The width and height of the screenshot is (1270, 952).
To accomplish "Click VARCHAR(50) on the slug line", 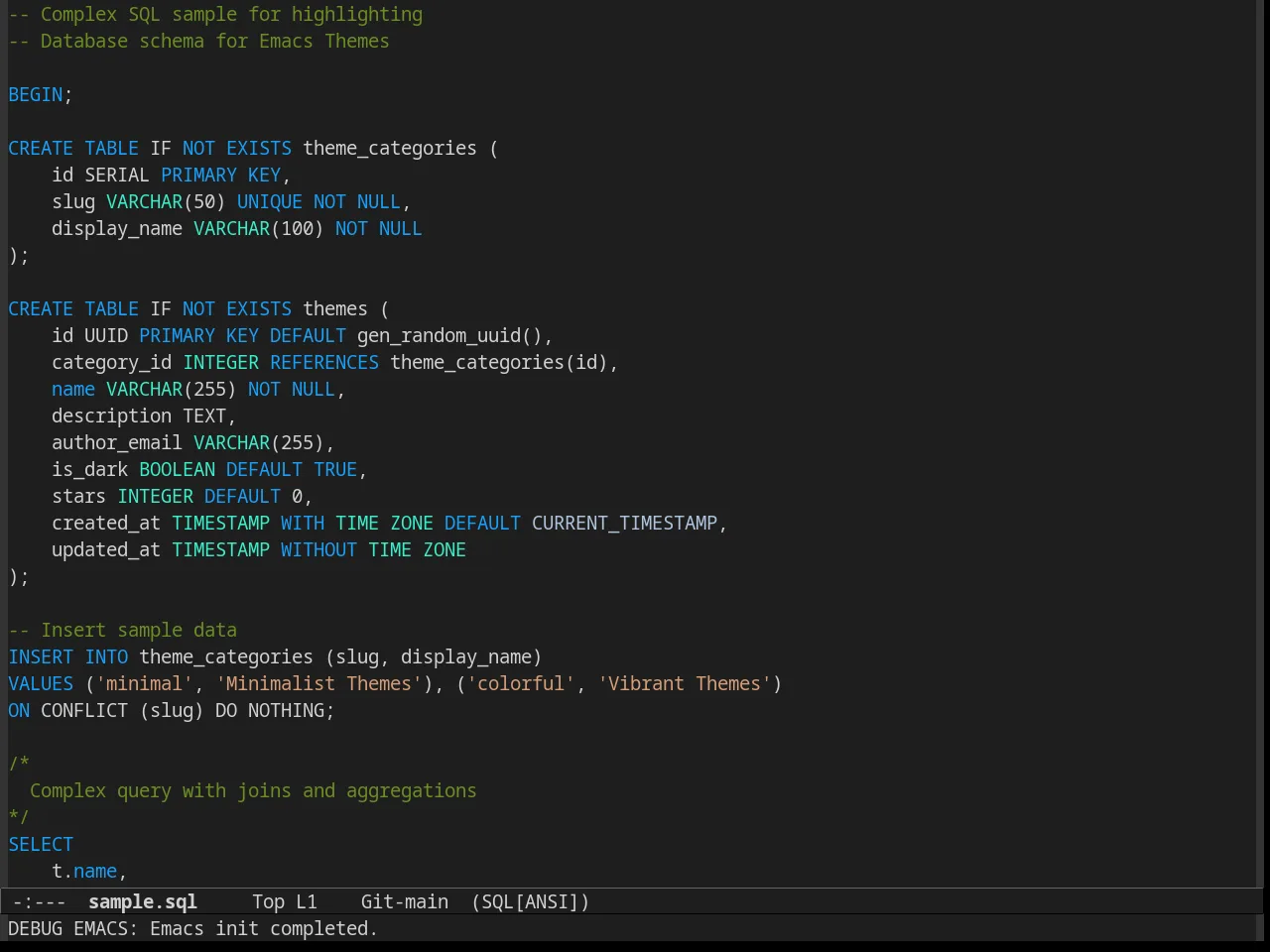I will [166, 201].
